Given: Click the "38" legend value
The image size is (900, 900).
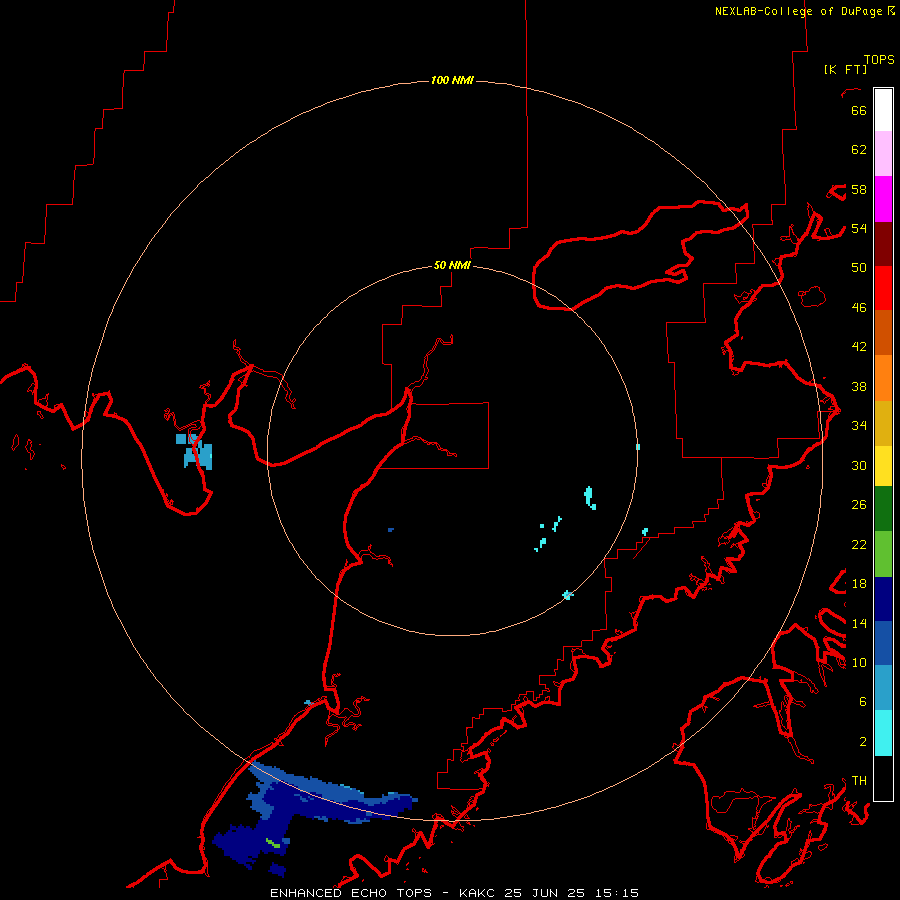Looking at the screenshot, I should pos(859,386).
